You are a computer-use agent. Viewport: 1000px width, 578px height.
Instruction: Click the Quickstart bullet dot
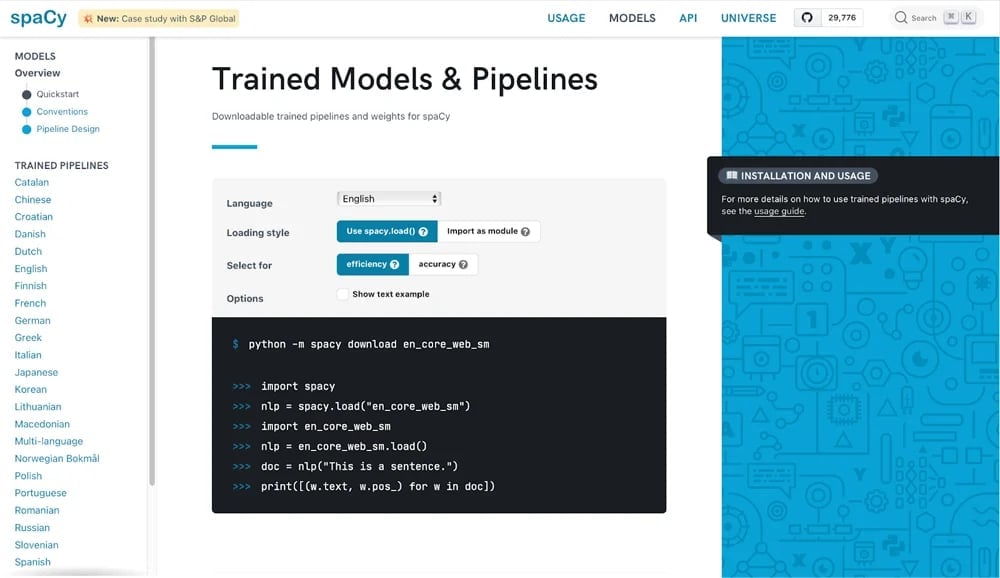(26, 94)
